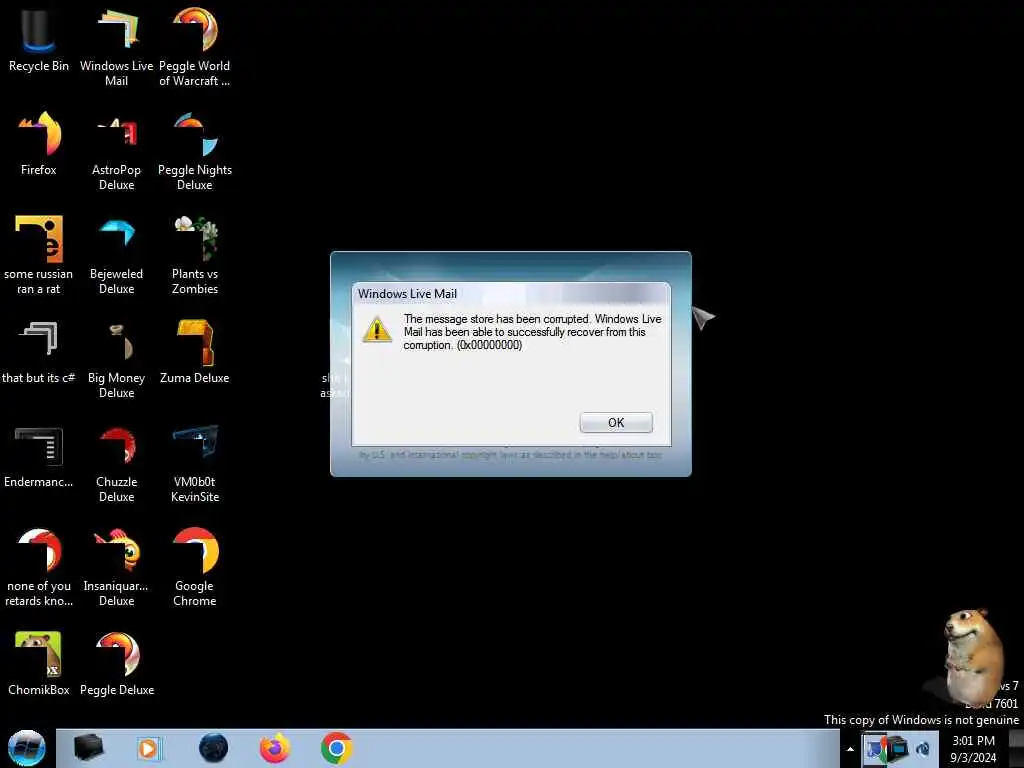This screenshot has width=1024, height=768.
Task: Show hidden system tray icons
Action: [850, 749]
